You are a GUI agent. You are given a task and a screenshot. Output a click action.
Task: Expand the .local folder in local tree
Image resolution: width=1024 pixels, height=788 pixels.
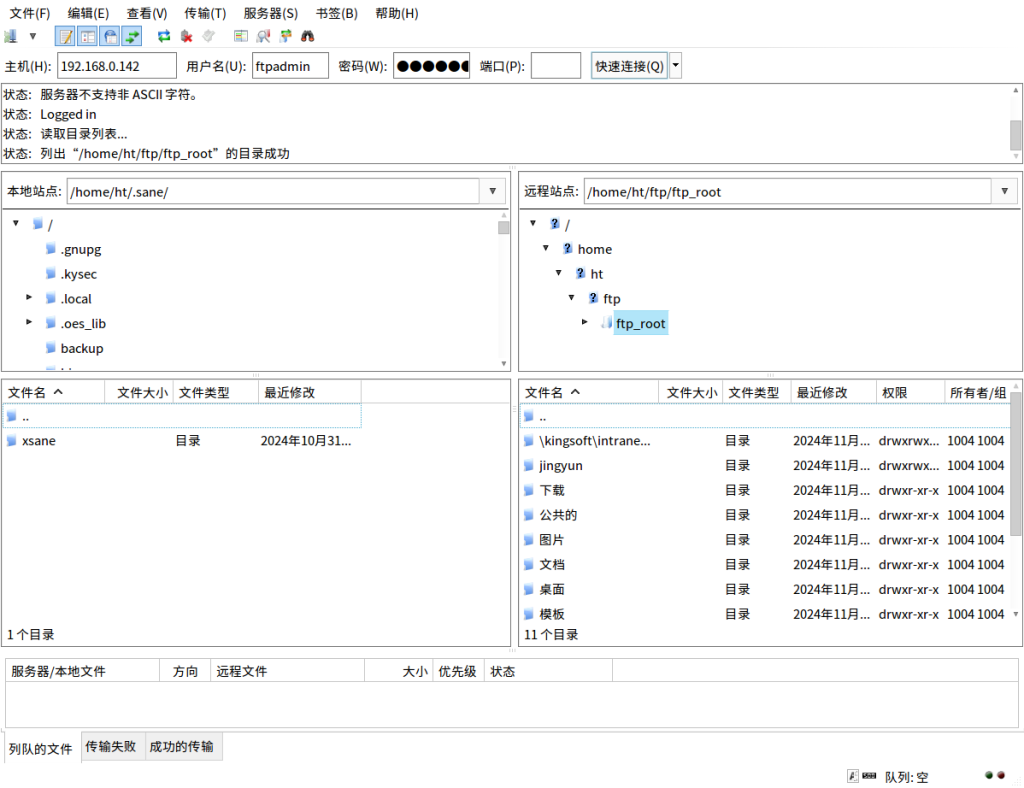[x=29, y=298]
